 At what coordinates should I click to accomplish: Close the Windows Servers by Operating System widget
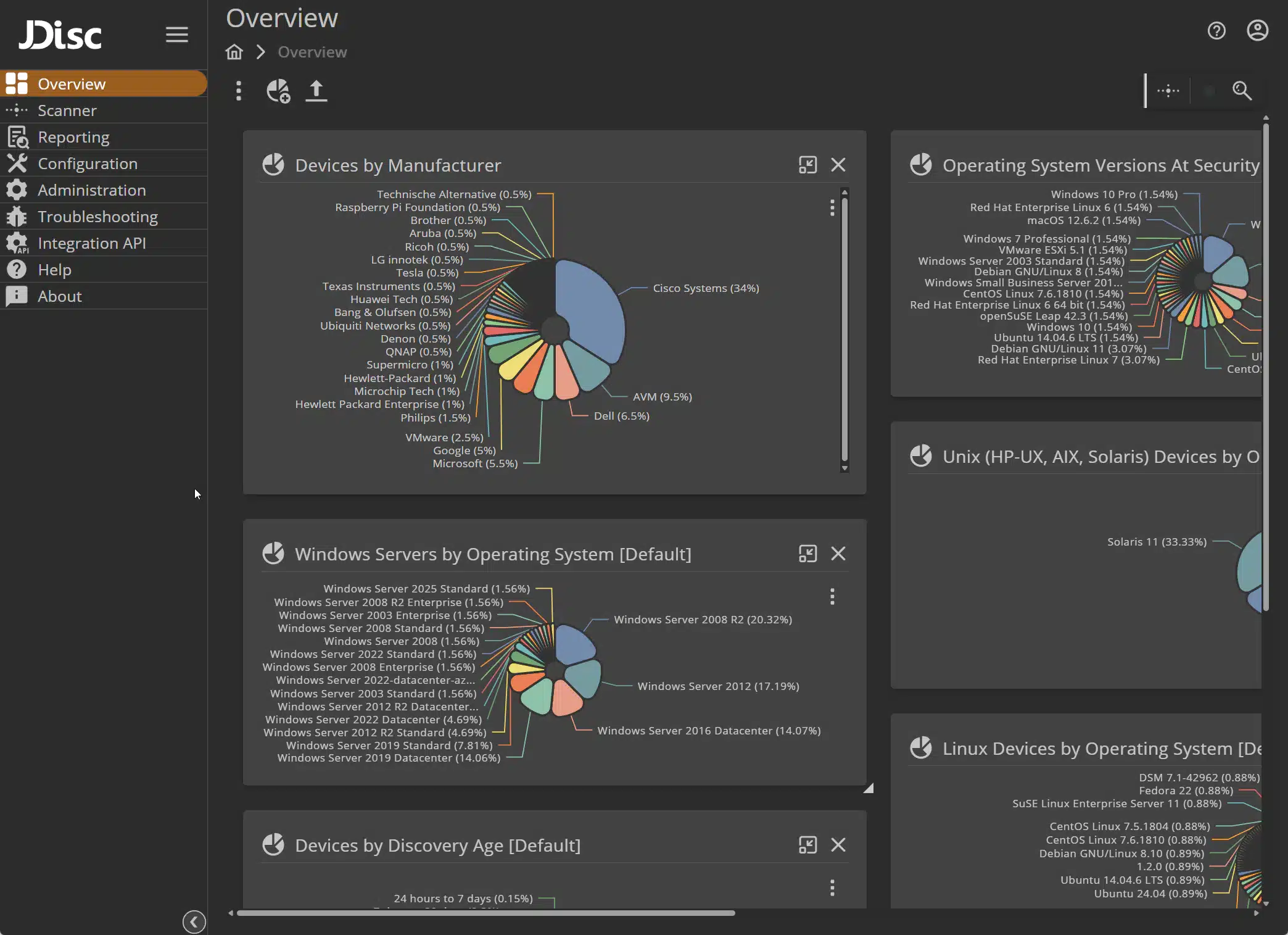coord(838,554)
